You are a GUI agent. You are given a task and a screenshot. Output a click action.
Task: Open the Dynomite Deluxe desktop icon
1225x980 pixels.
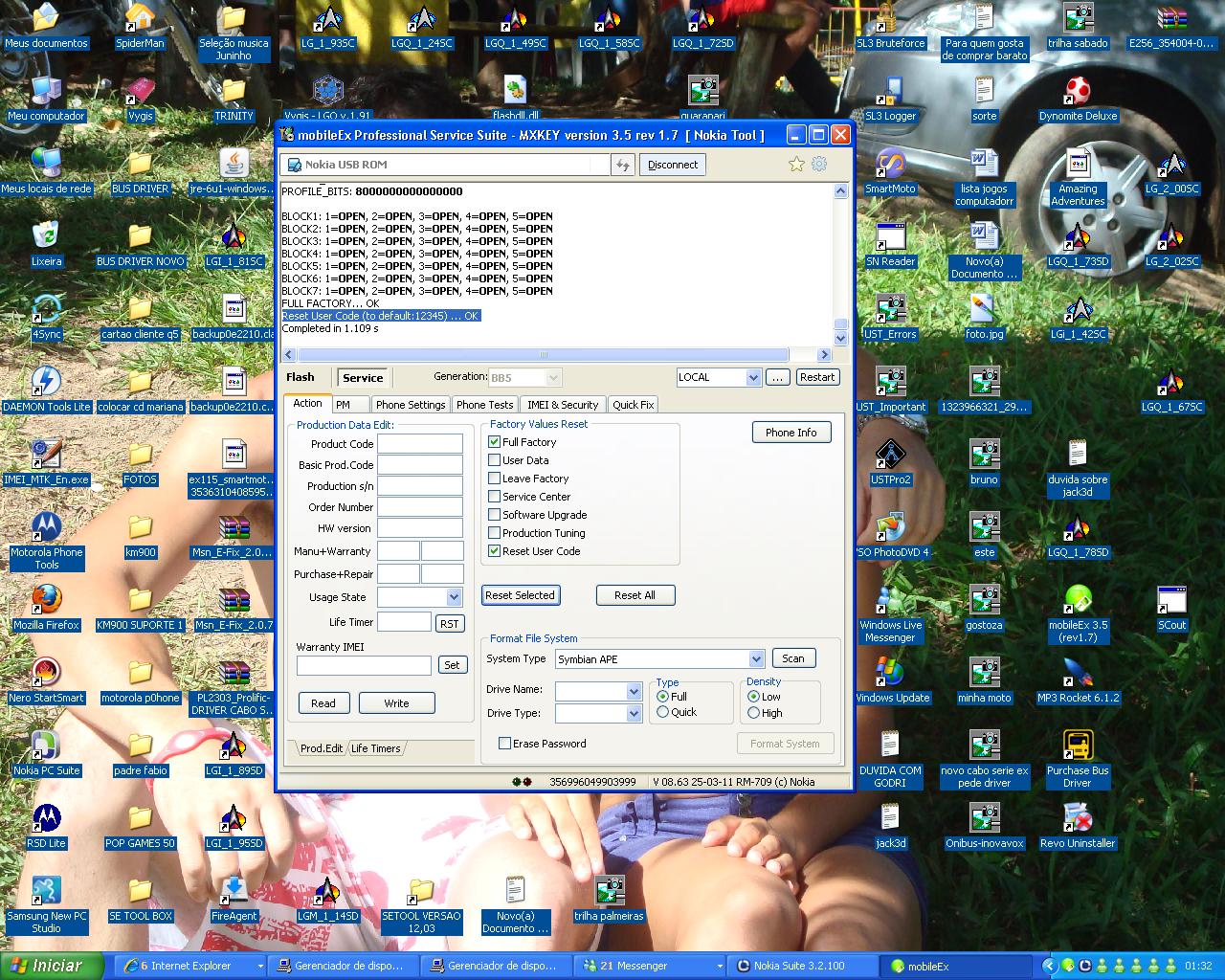click(x=1078, y=99)
